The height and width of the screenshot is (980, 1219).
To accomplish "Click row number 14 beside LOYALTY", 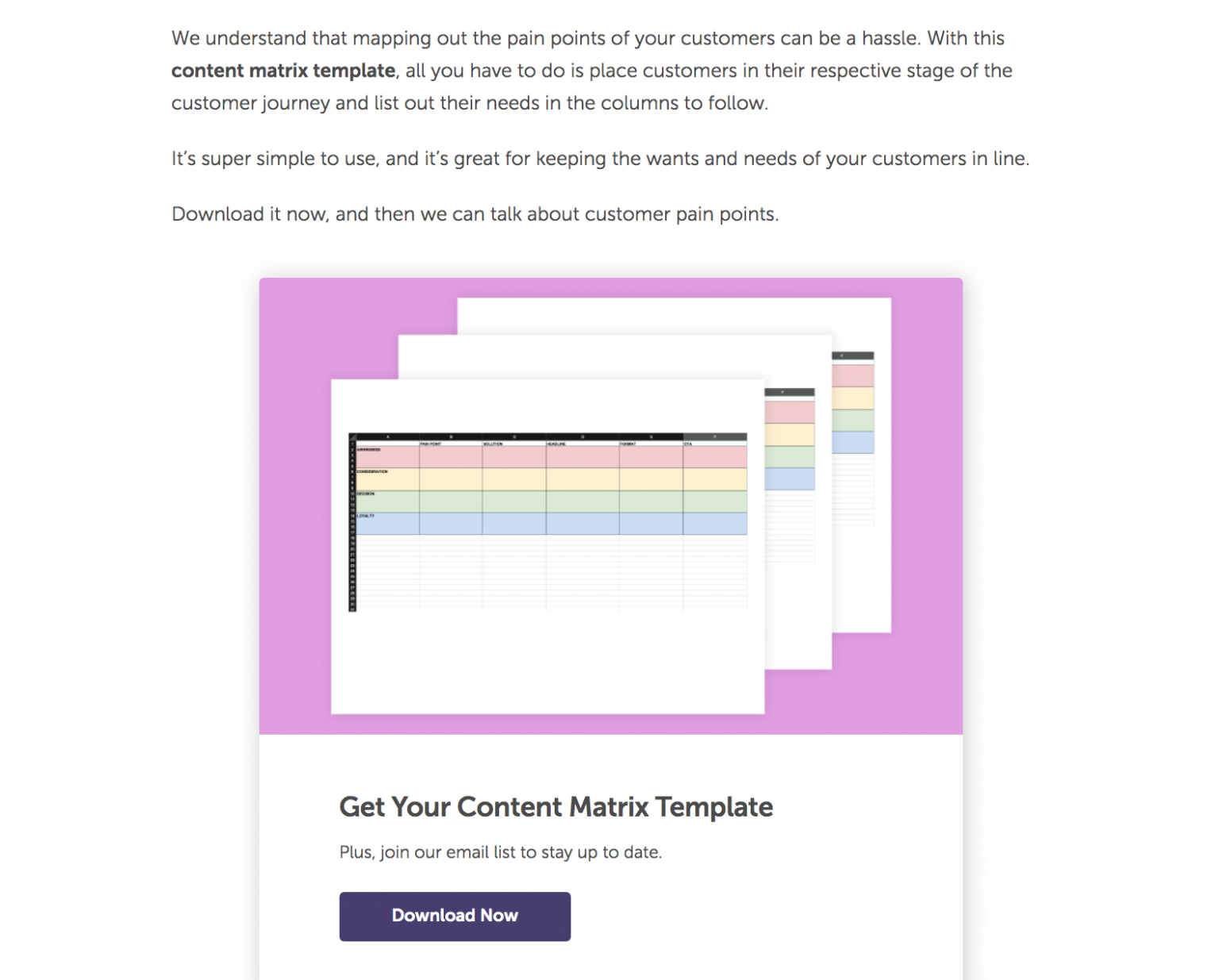I will [x=352, y=516].
